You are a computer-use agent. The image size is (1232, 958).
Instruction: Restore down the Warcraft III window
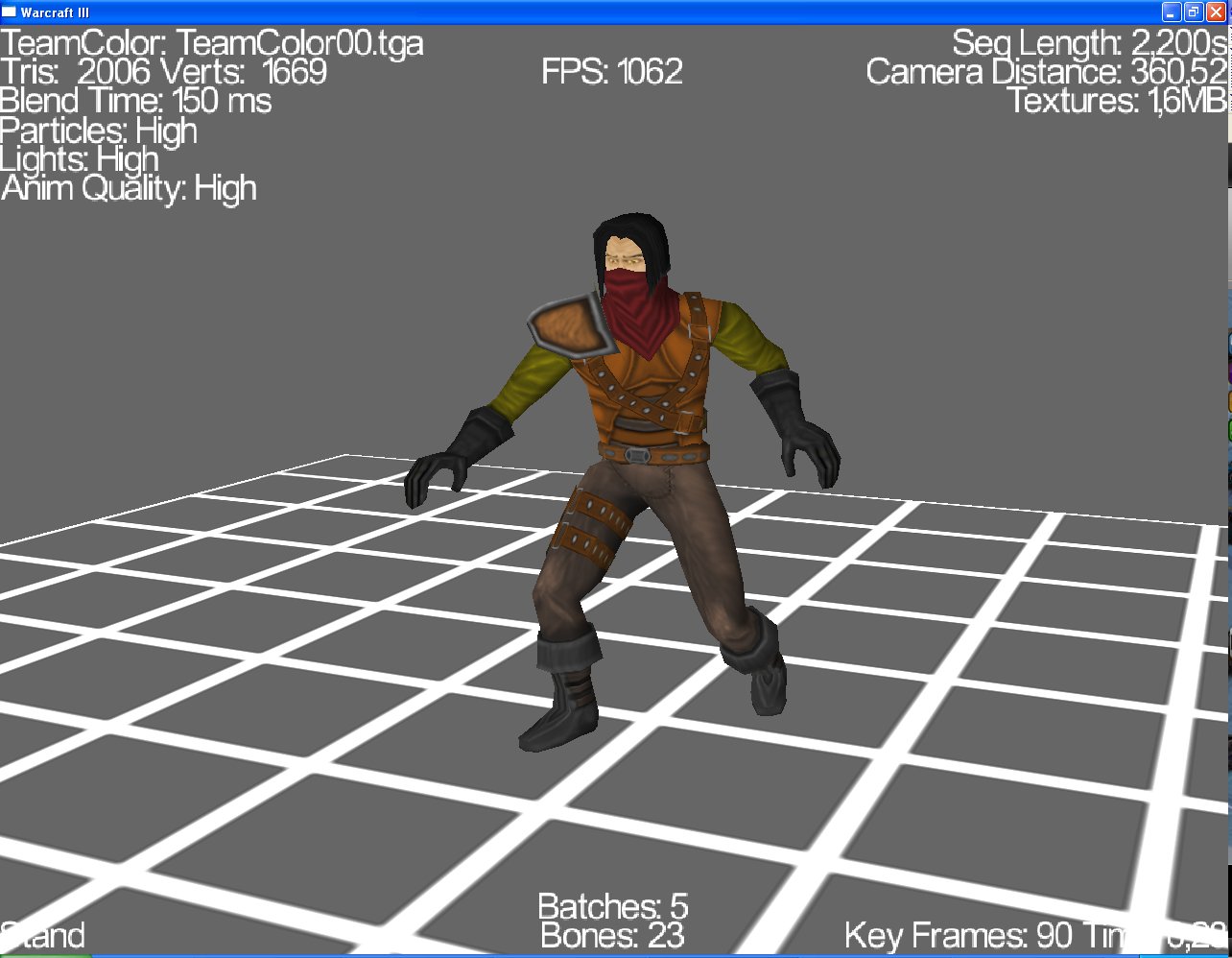tap(1193, 12)
